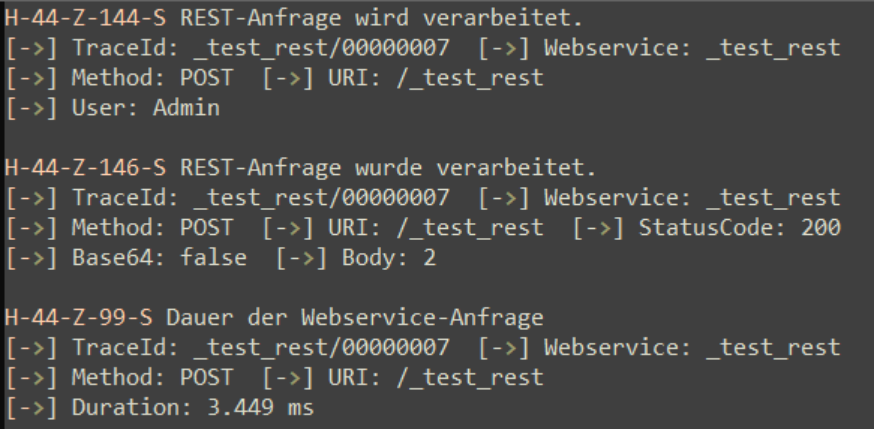Click the text 'Dauer der Webservice-Anfrage'
Viewport: 874px width, 429px height.
pos(355,318)
